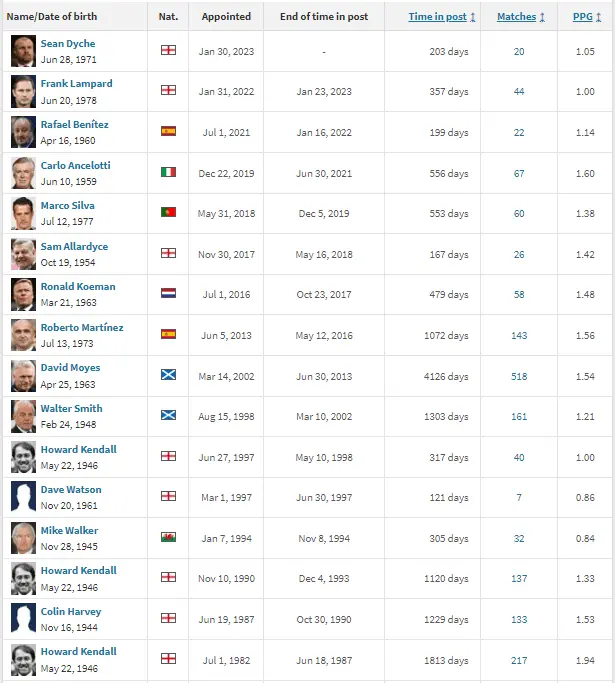Click the Portuguese flag beside Marco Silva
This screenshot has height=683, width=615.
pyautogui.click(x=168, y=213)
